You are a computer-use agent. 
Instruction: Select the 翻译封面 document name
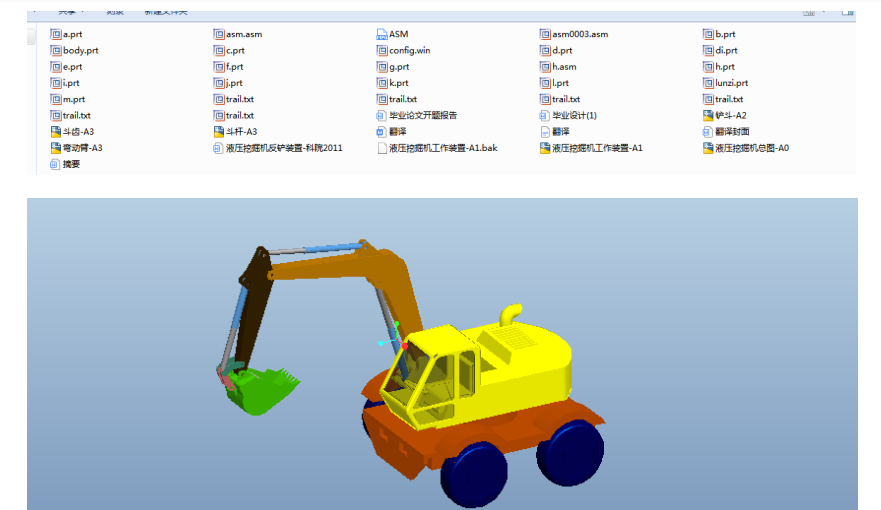732,132
